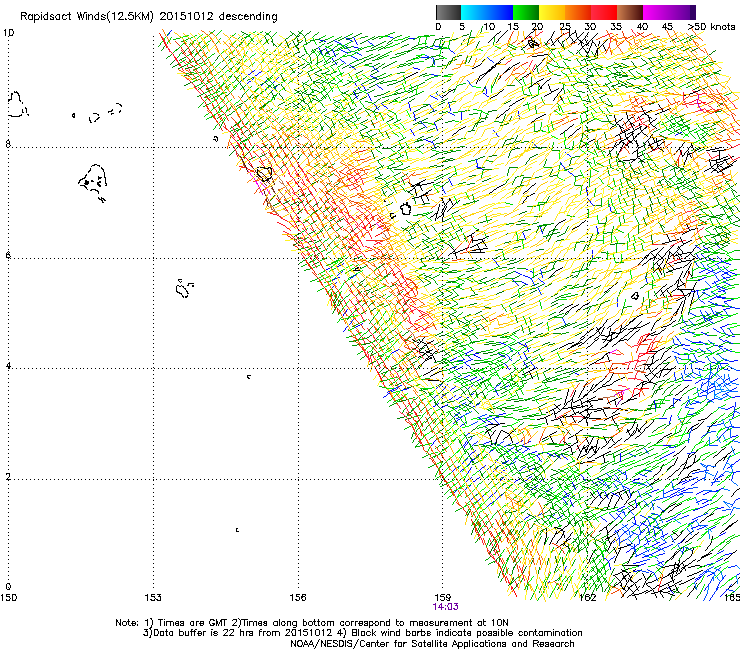Image resolution: width=740 pixels, height=650 pixels.
Task: Click the 156 longitude axis label
Action: pyautogui.click(x=298, y=598)
